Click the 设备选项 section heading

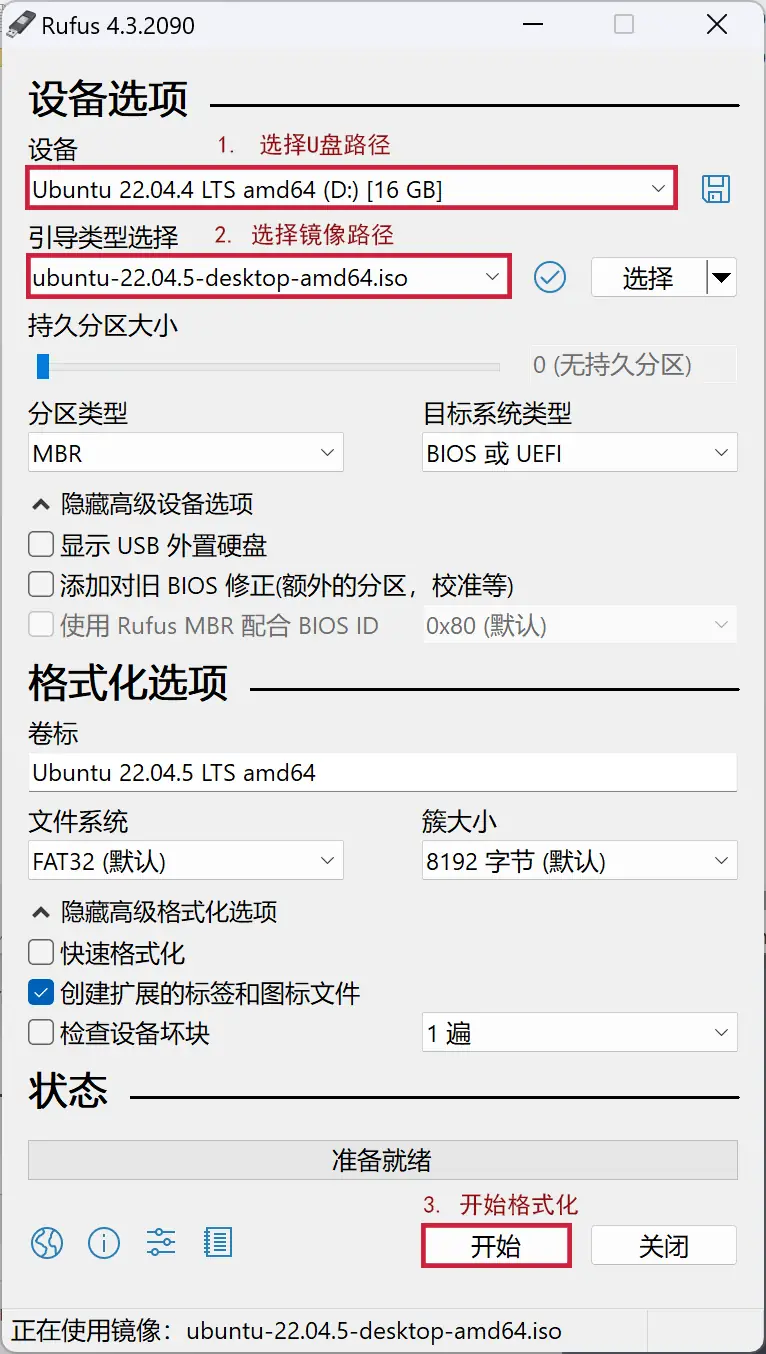108,101
